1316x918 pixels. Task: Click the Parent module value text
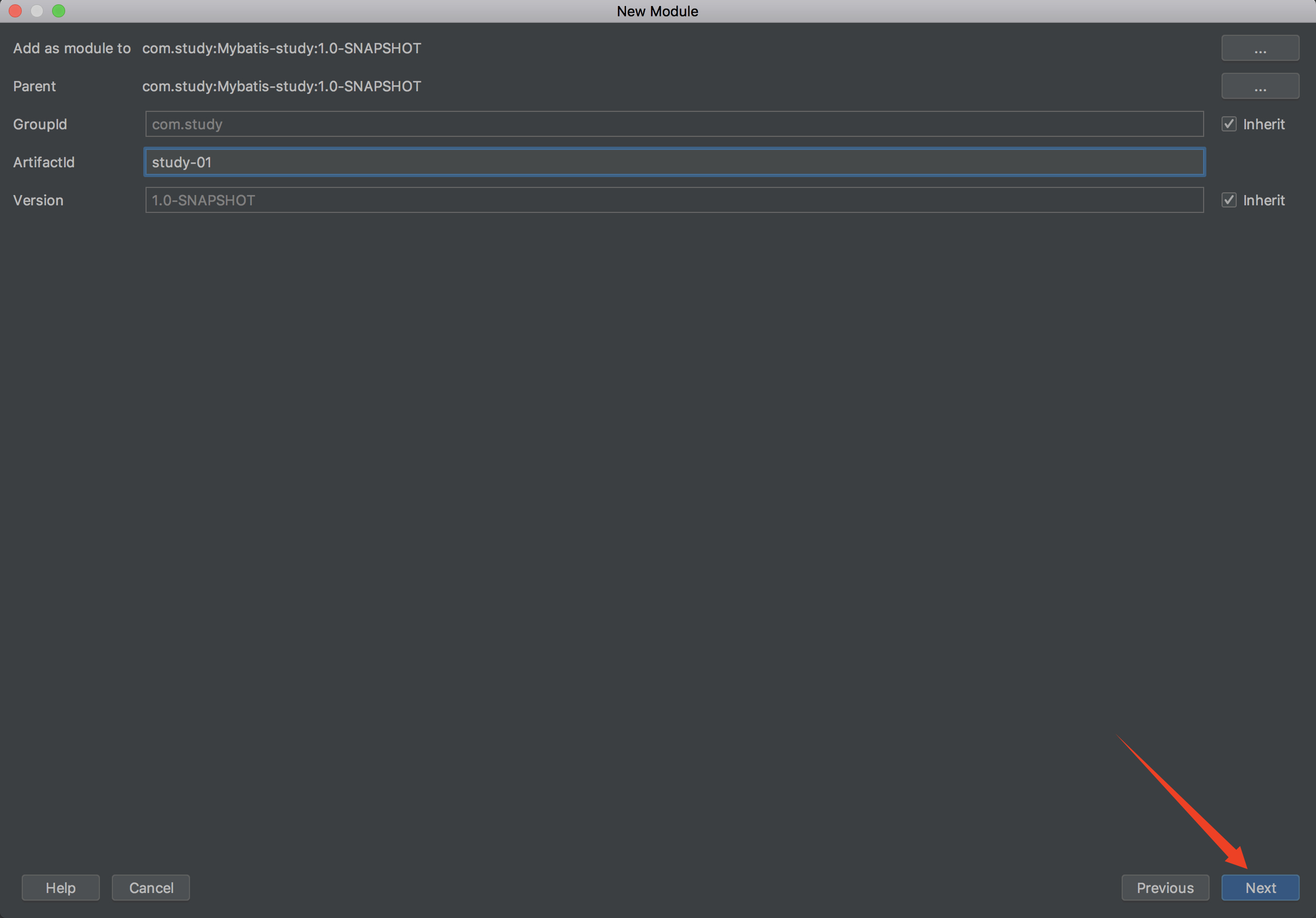click(281, 86)
